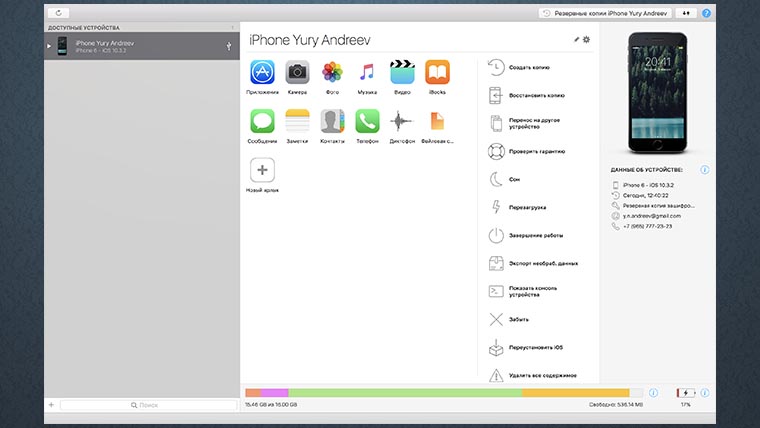Click Перенос на другое устройство action
This screenshot has height=428, width=760.
click(524, 123)
